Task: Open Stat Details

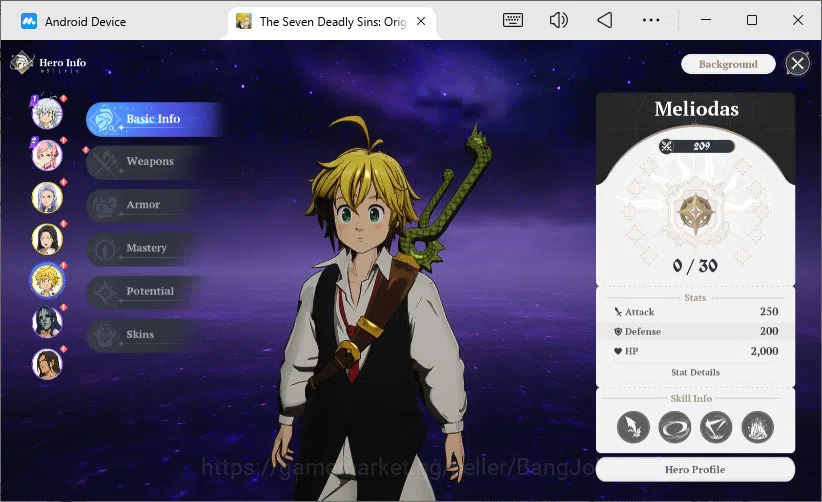Action: [695, 373]
